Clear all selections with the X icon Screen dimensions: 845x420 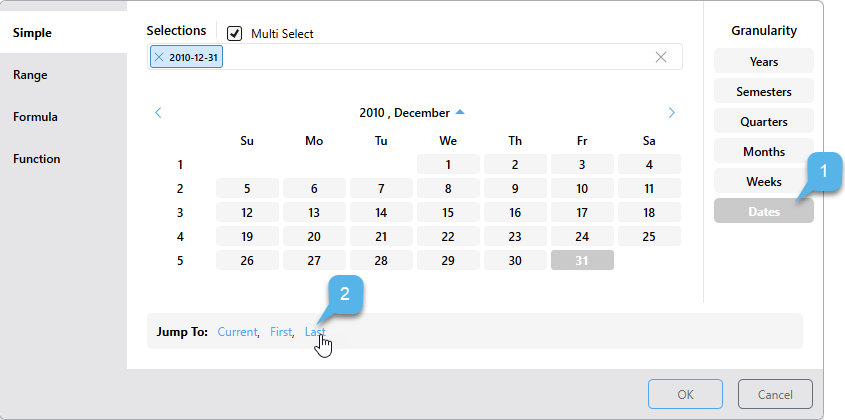pos(661,57)
